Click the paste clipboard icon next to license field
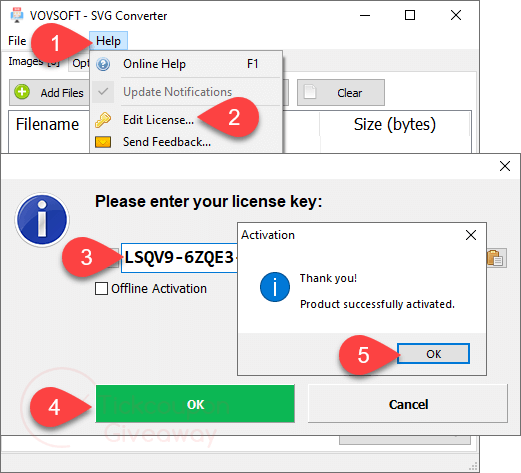Screen dimensions: 521x473 [x=496, y=258]
